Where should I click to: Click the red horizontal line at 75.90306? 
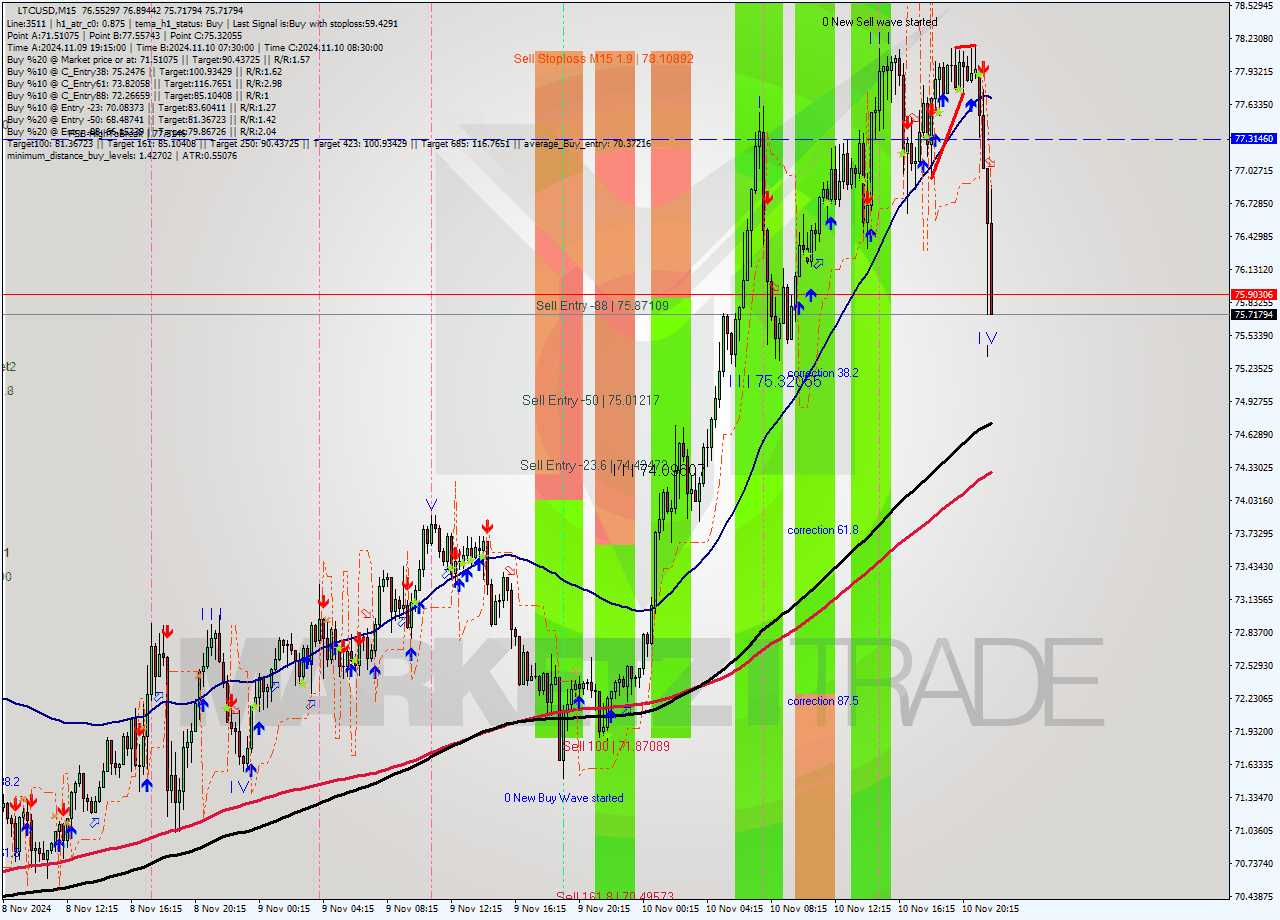[x=615, y=294]
